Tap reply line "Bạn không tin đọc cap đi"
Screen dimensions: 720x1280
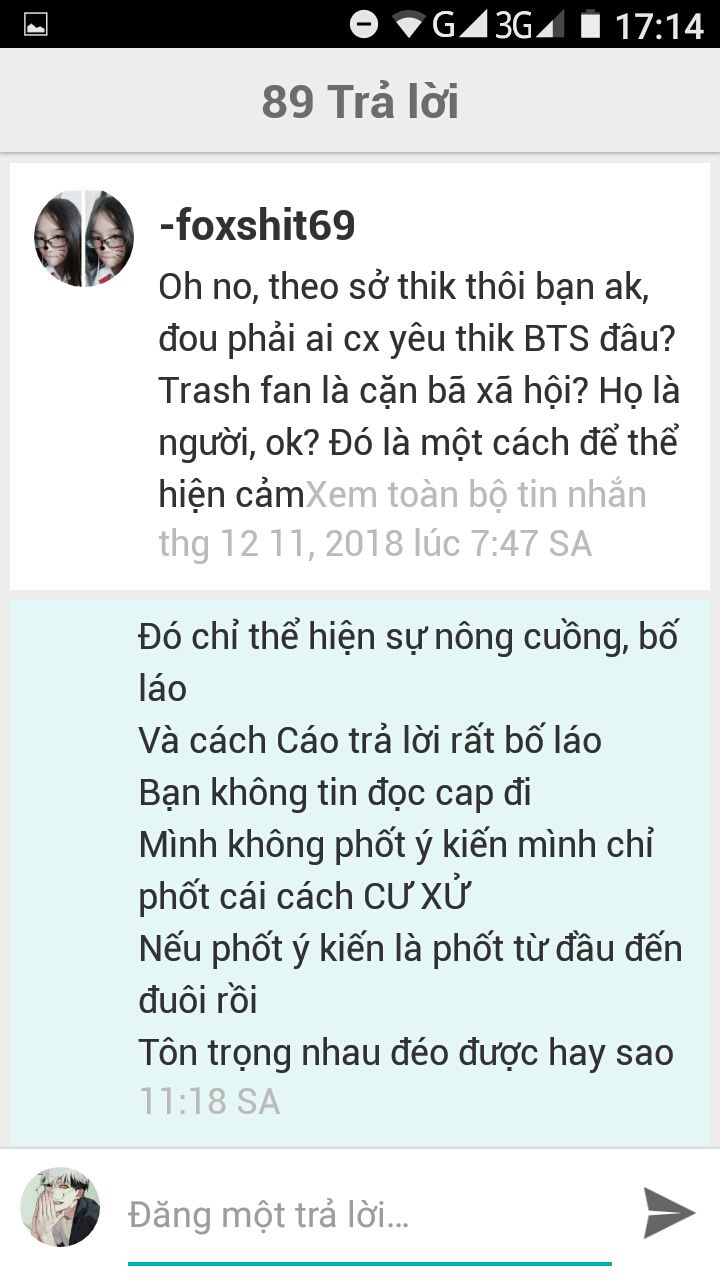pos(335,792)
